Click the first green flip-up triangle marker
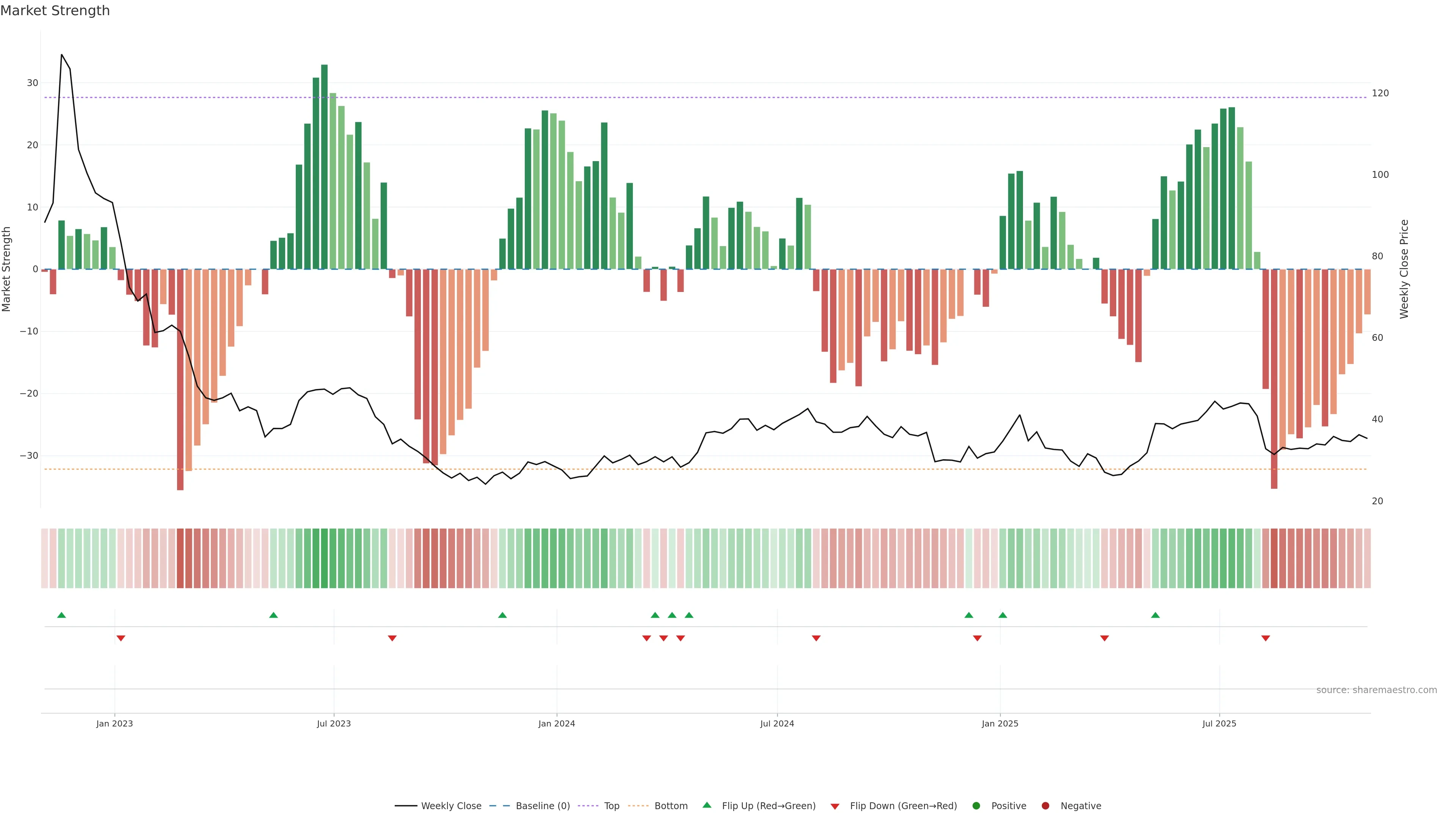The width and height of the screenshot is (1456, 819). [61, 615]
